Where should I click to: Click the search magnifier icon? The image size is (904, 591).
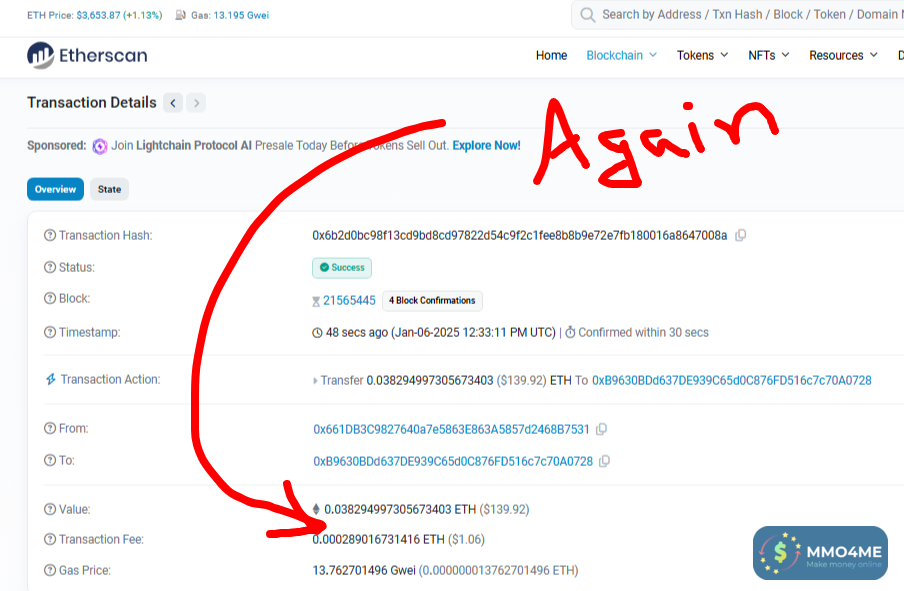(x=587, y=14)
